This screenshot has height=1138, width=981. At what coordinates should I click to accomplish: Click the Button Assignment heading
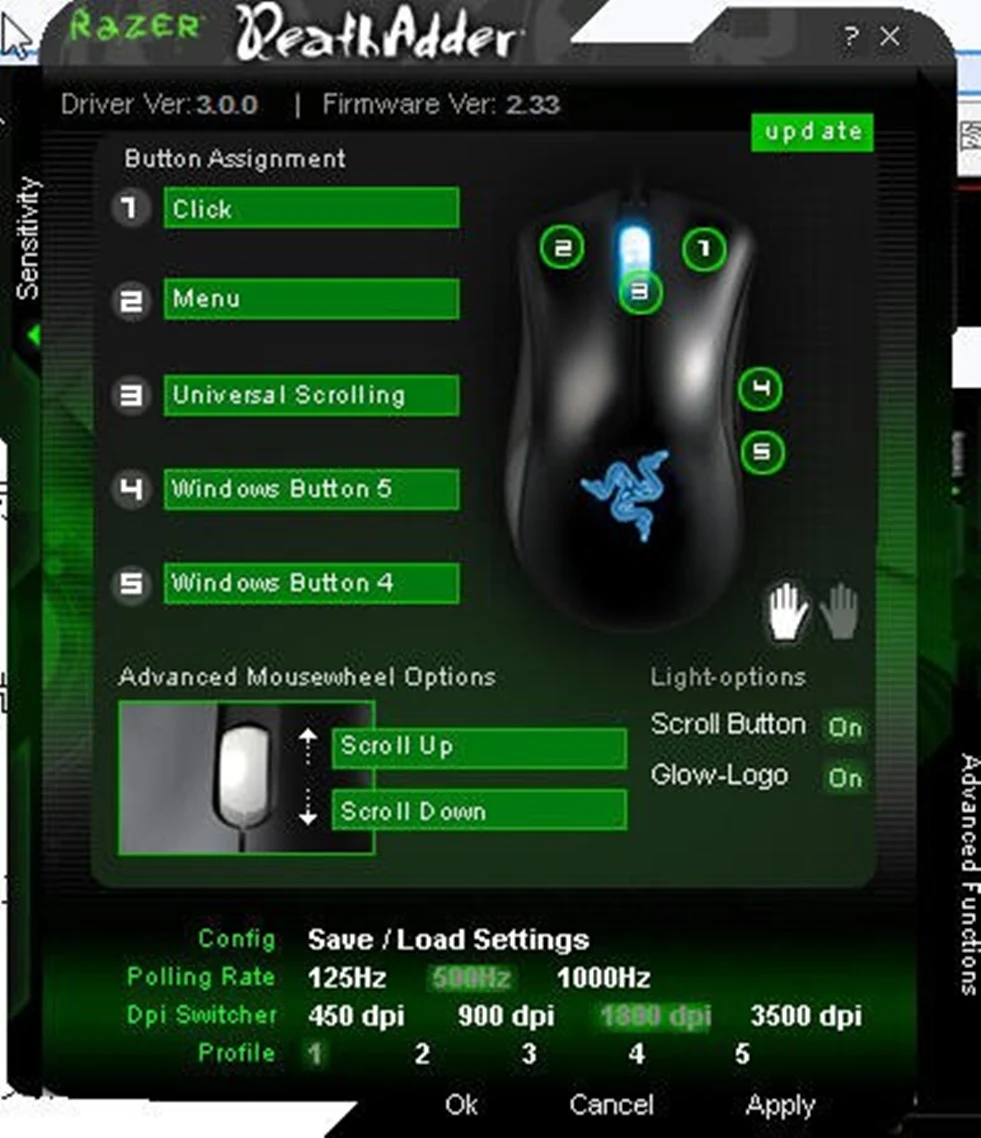[x=234, y=159]
